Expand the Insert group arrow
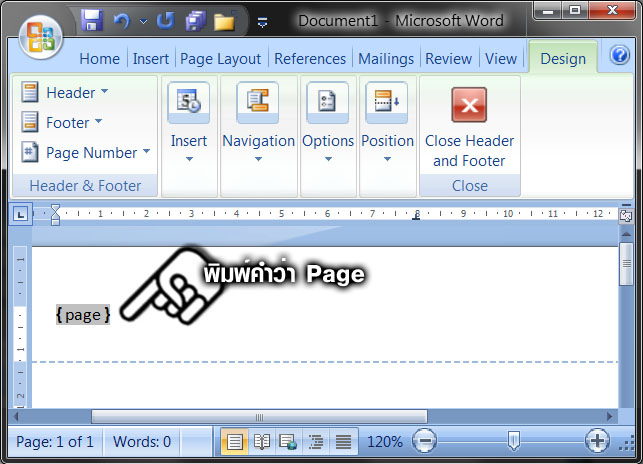 [189, 159]
